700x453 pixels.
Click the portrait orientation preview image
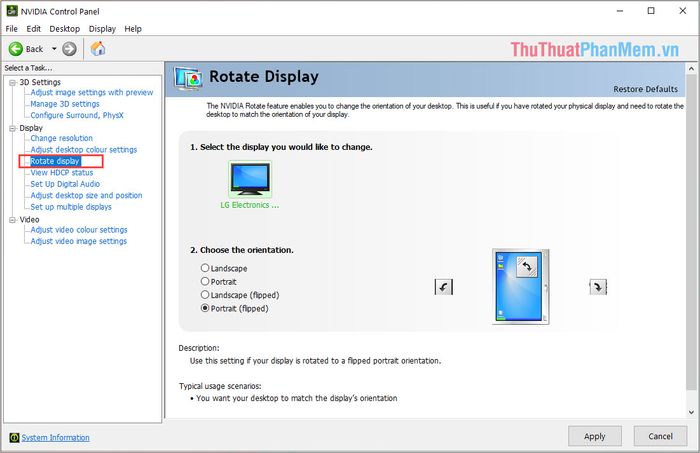(x=521, y=287)
